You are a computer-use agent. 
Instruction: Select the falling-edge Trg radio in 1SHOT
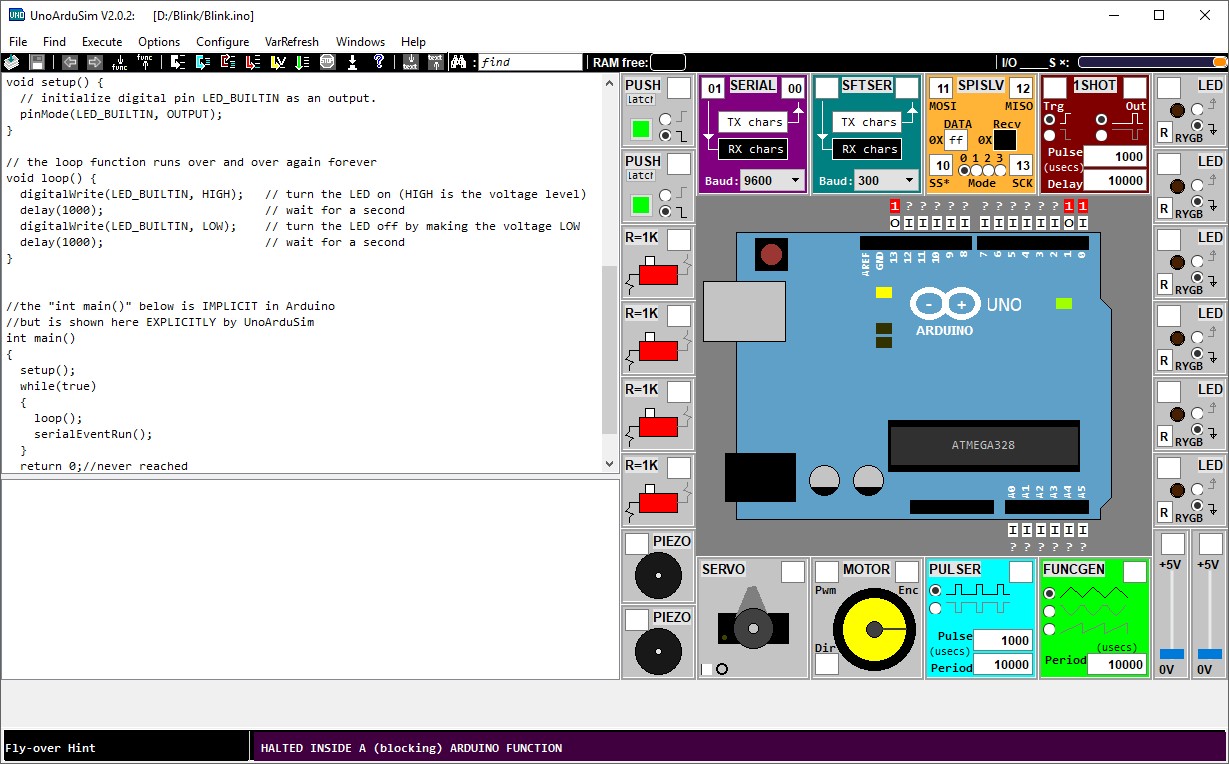pyautogui.click(x=1050, y=135)
